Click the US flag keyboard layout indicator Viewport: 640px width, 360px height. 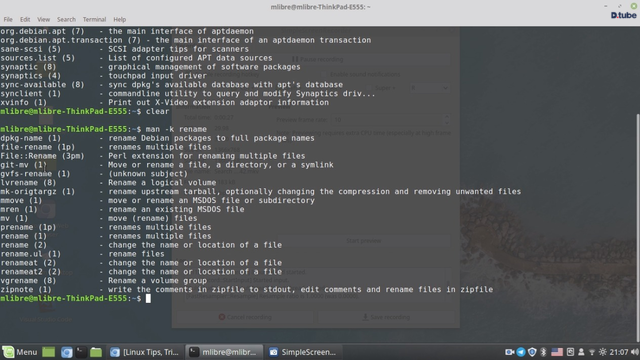[x=557, y=352]
